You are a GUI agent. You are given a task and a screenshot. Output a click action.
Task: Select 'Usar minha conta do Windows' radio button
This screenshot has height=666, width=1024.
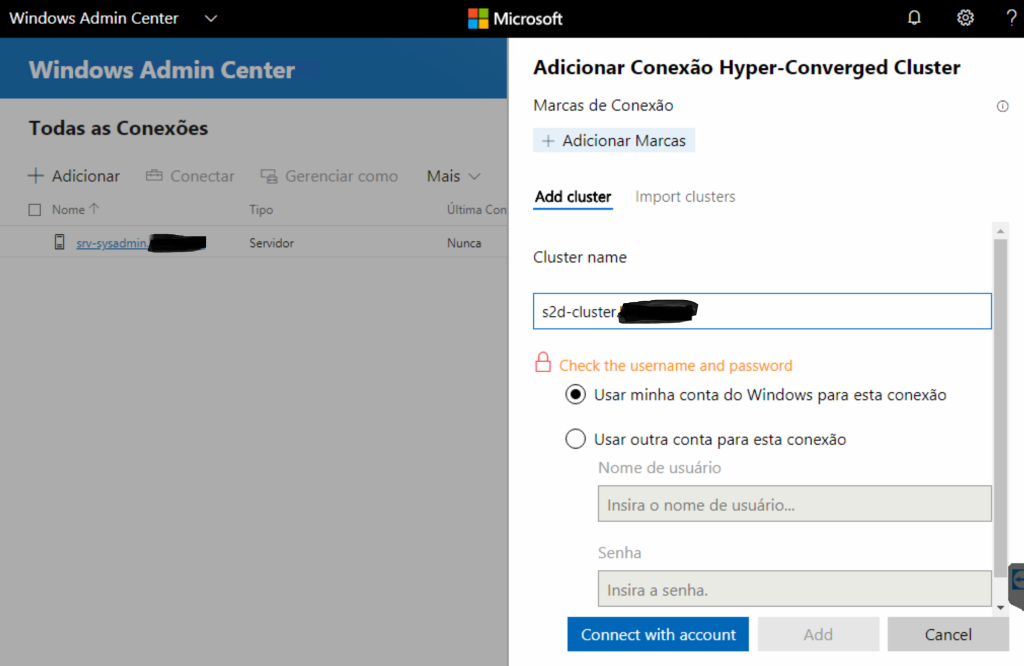click(575, 394)
